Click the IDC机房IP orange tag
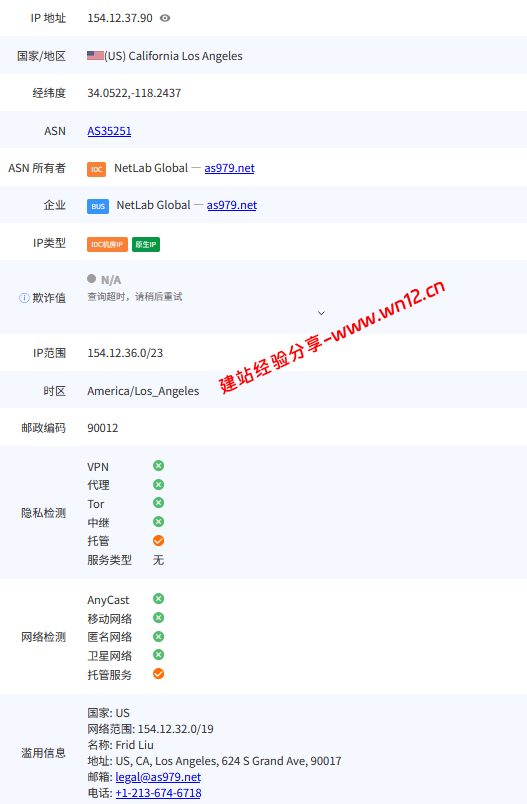The width and height of the screenshot is (527, 804). click(x=107, y=245)
